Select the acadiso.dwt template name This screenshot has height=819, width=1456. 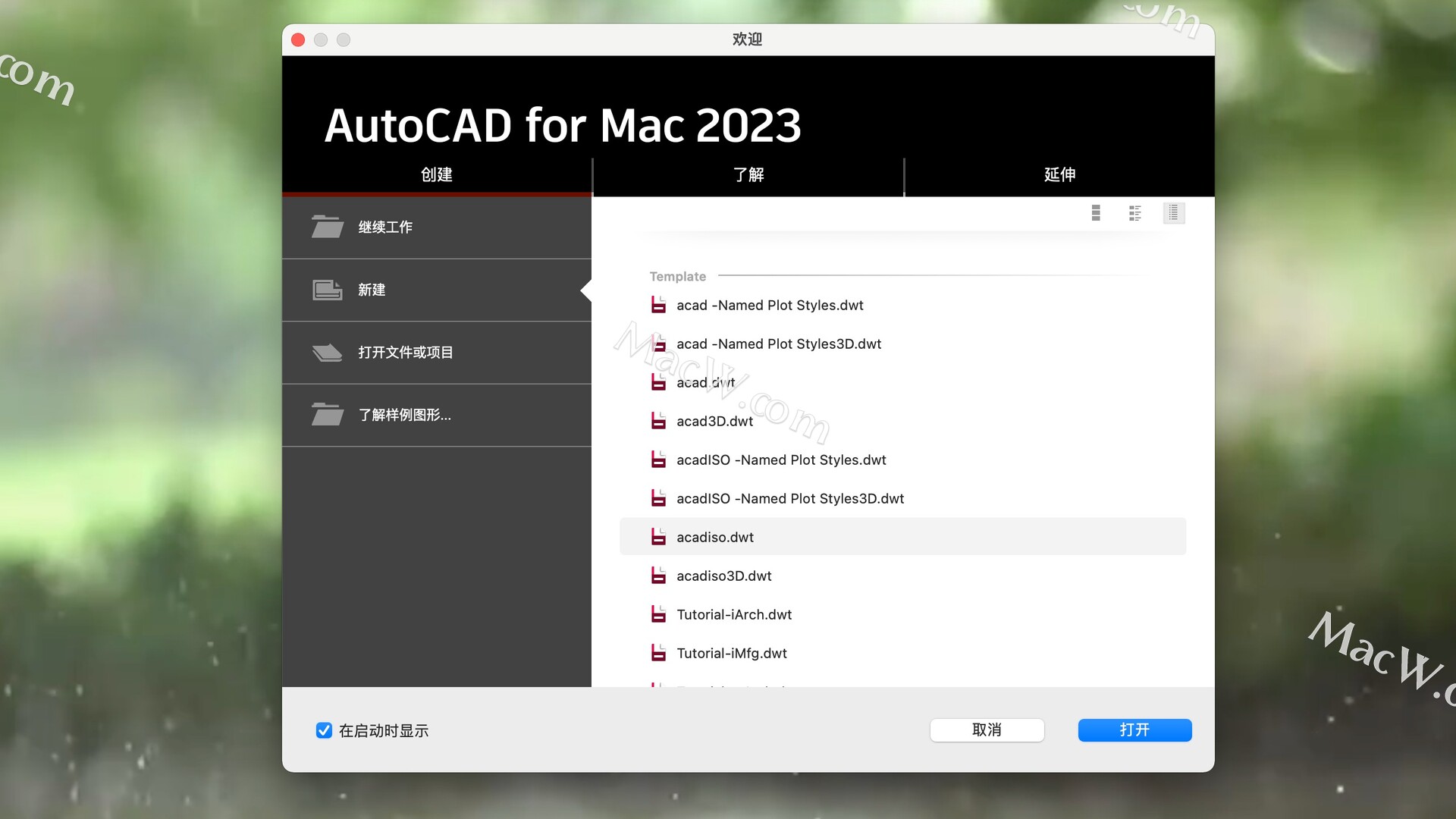715,537
